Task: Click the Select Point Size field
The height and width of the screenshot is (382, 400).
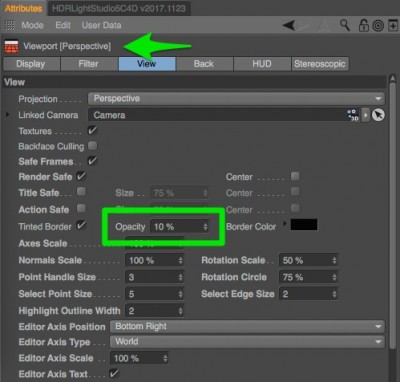Action: (x=154, y=294)
